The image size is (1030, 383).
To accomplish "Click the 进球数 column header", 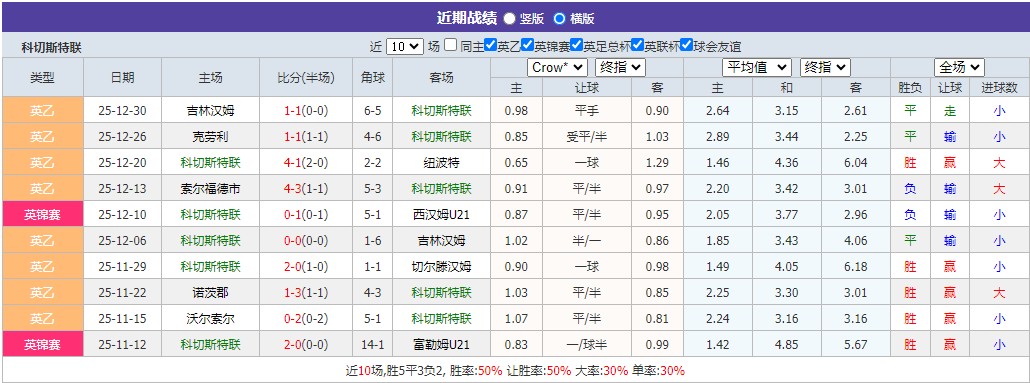I will click(x=998, y=87).
